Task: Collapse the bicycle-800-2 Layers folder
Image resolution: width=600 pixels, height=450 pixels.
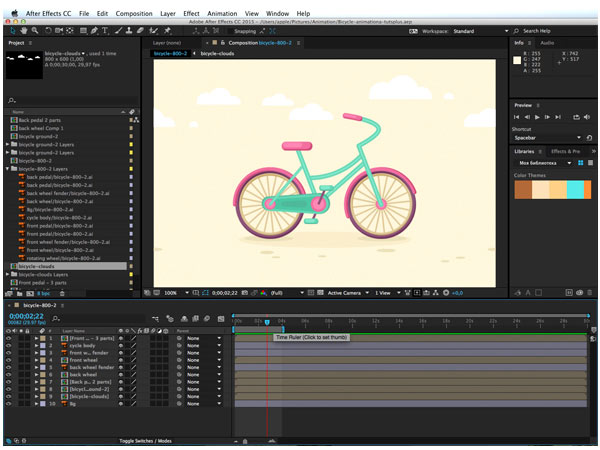Action: 7,169
